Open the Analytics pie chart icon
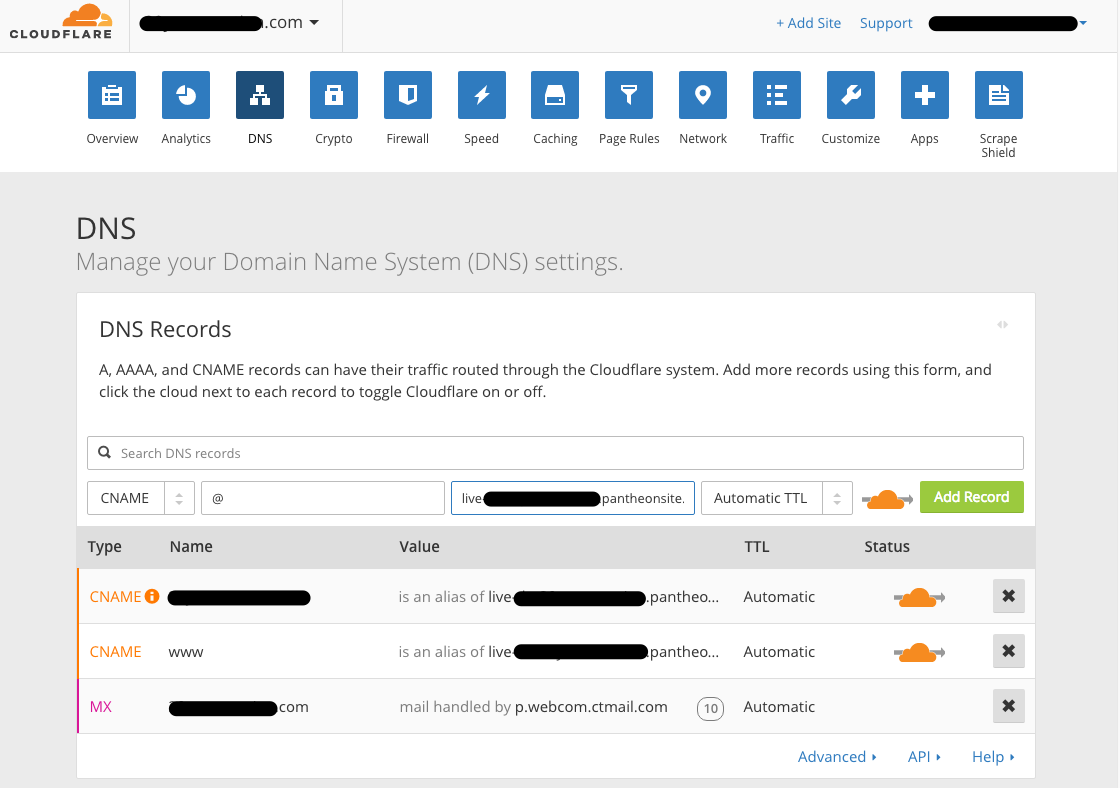Screen dimensions: 1120x788 pyautogui.click(x=186, y=95)
